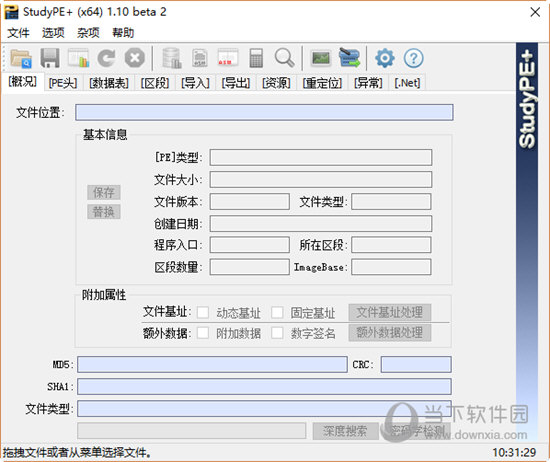The height and width of the screenshot is (462, 550).
Task: Click the 深度搜索 button
Action: (345, 431)
